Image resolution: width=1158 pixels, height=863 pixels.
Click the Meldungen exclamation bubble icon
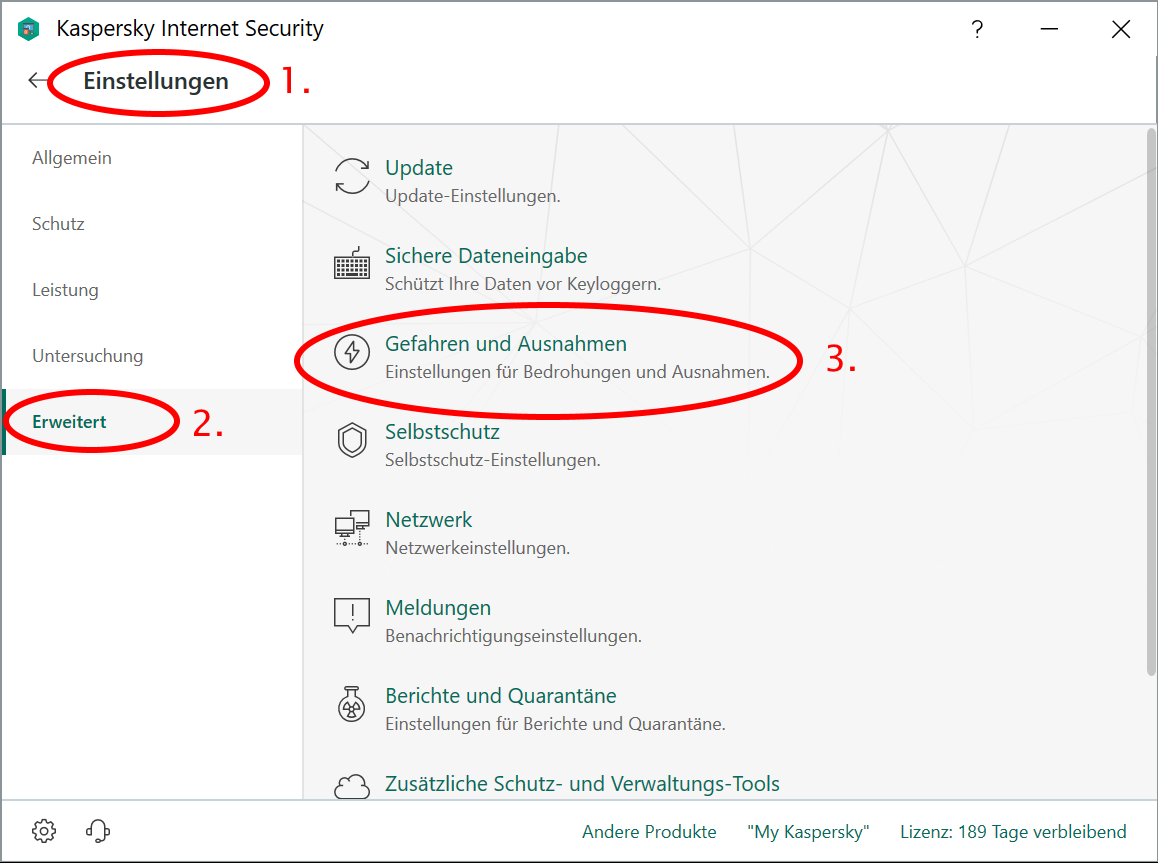click(x=352, y=616)
